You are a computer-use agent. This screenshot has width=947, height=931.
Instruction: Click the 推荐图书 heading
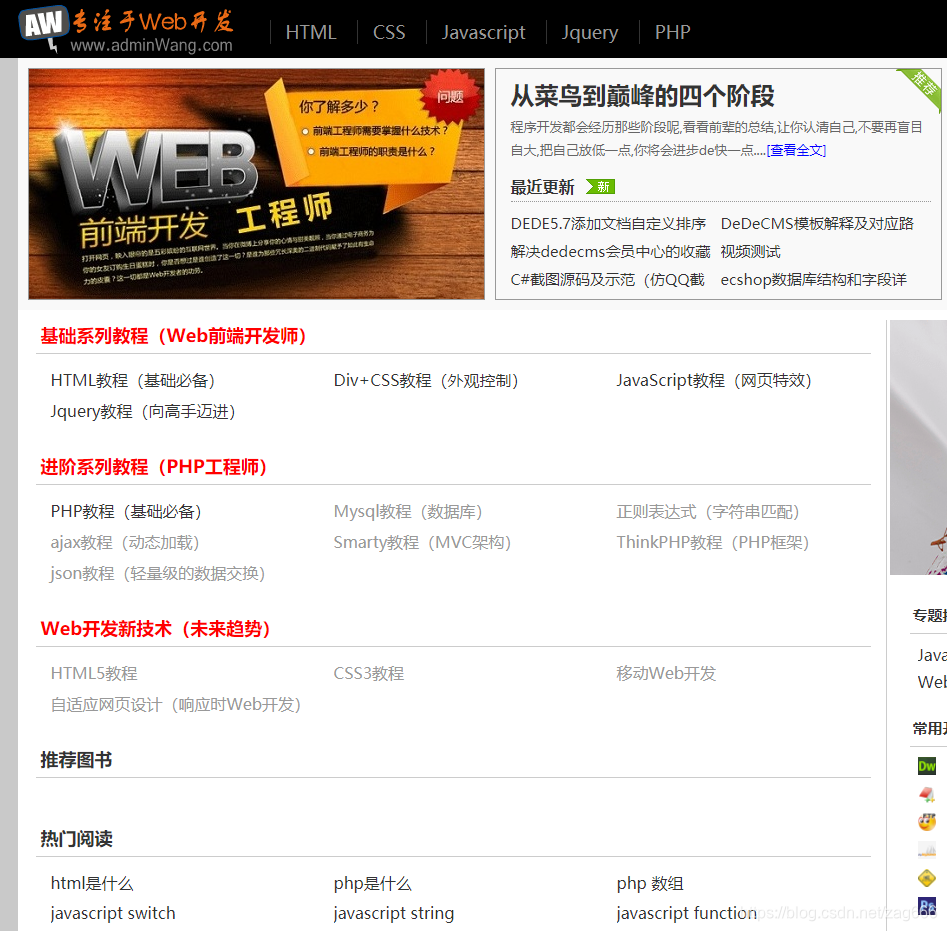pos(76,760)
